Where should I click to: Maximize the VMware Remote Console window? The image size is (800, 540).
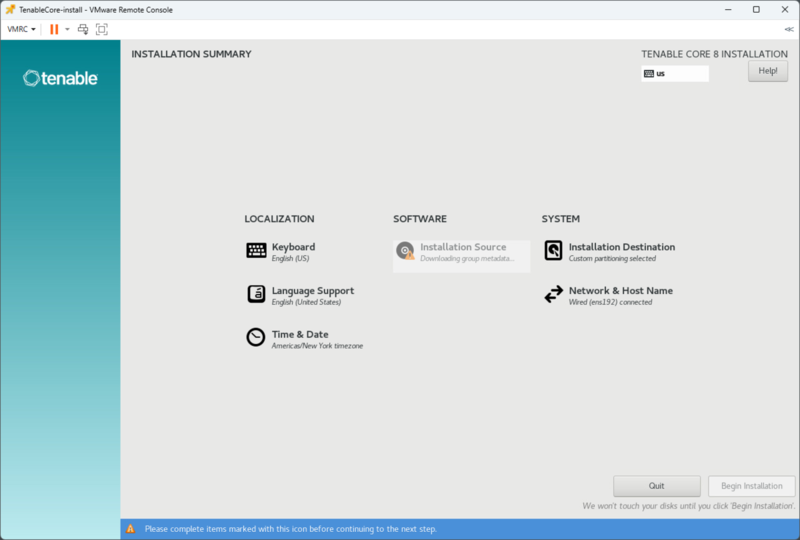click(x=756, y=9)
